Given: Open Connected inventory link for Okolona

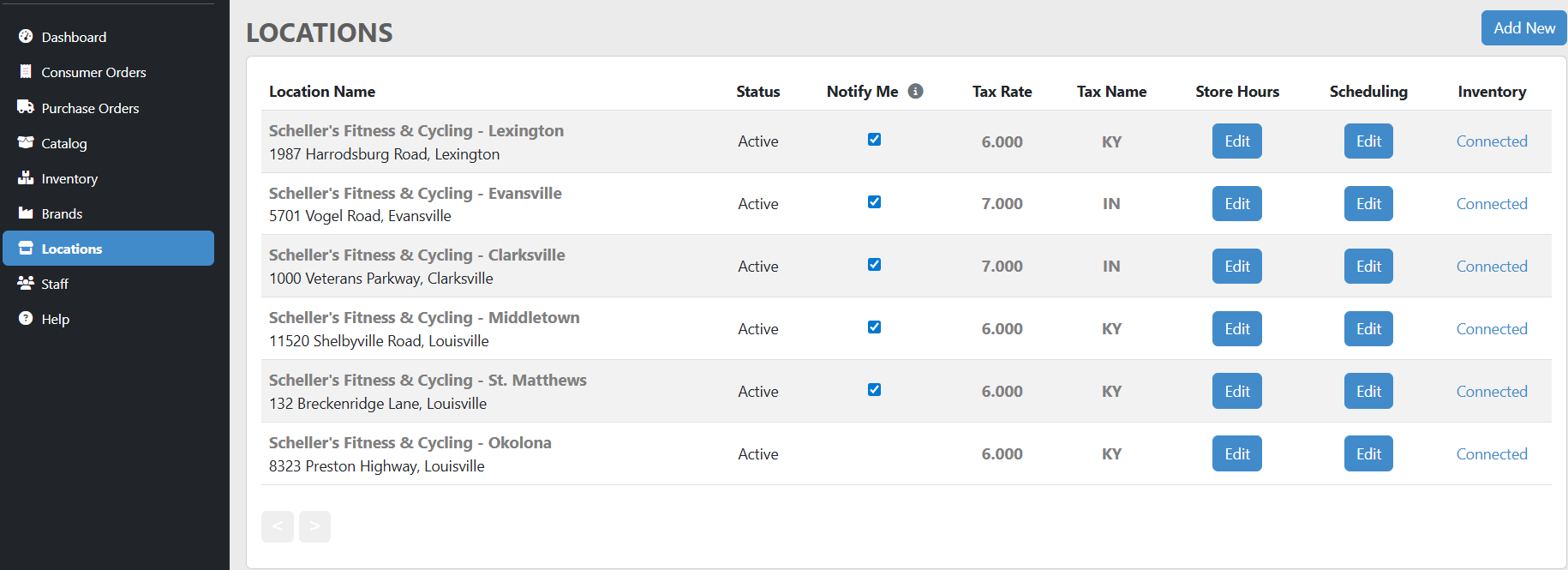Looking at the screenshot, I should point(1491,454).
